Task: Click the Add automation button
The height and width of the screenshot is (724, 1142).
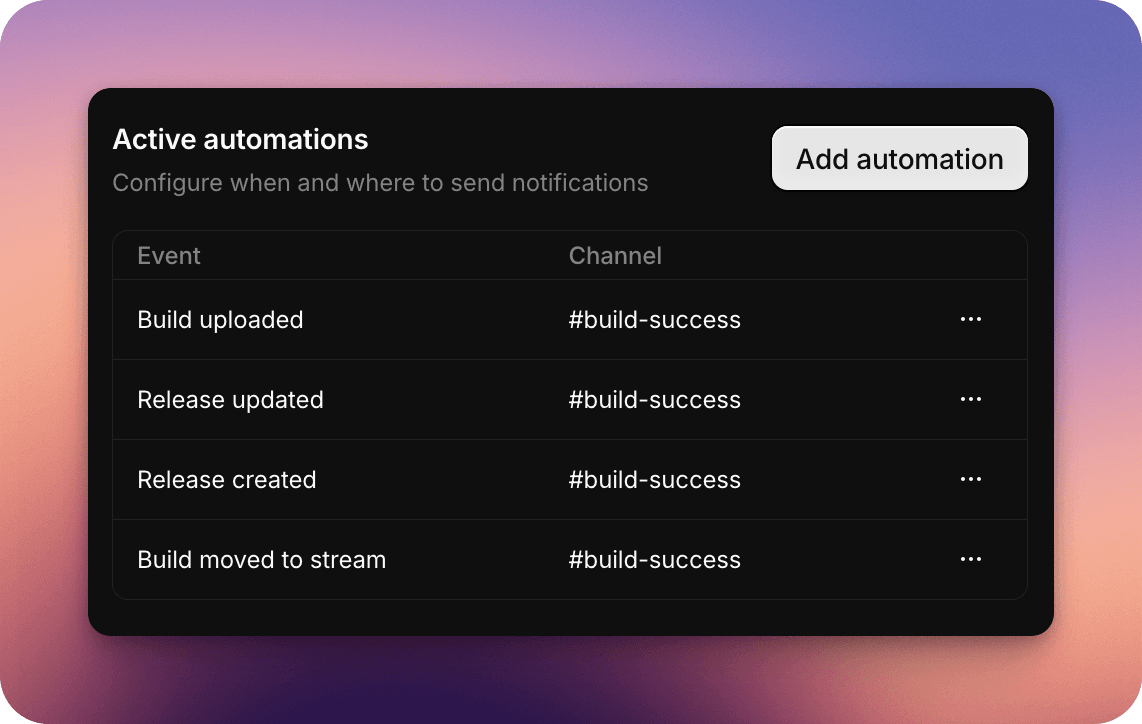Action: coord(899,158)
